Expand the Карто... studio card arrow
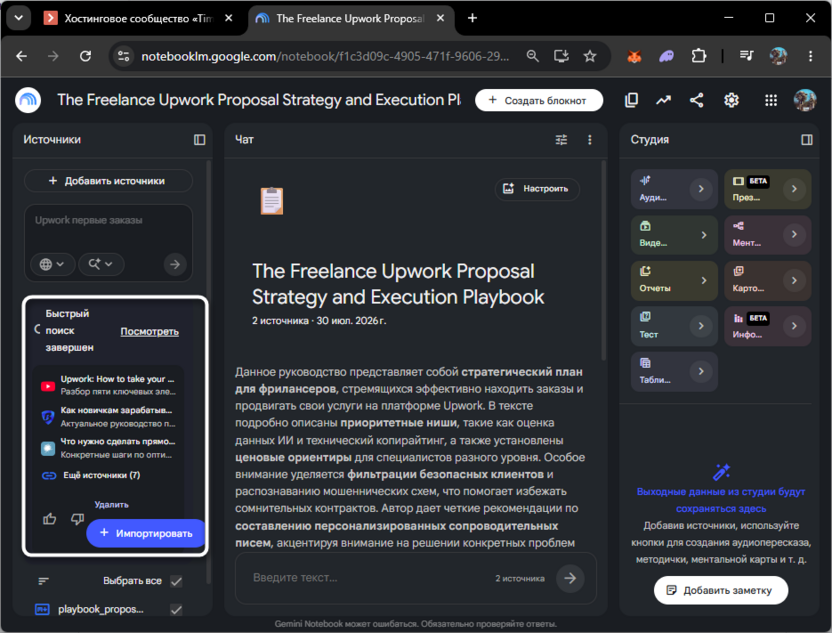Image resolution: width=832 pixels, height=633 pixels. [794, 280]
